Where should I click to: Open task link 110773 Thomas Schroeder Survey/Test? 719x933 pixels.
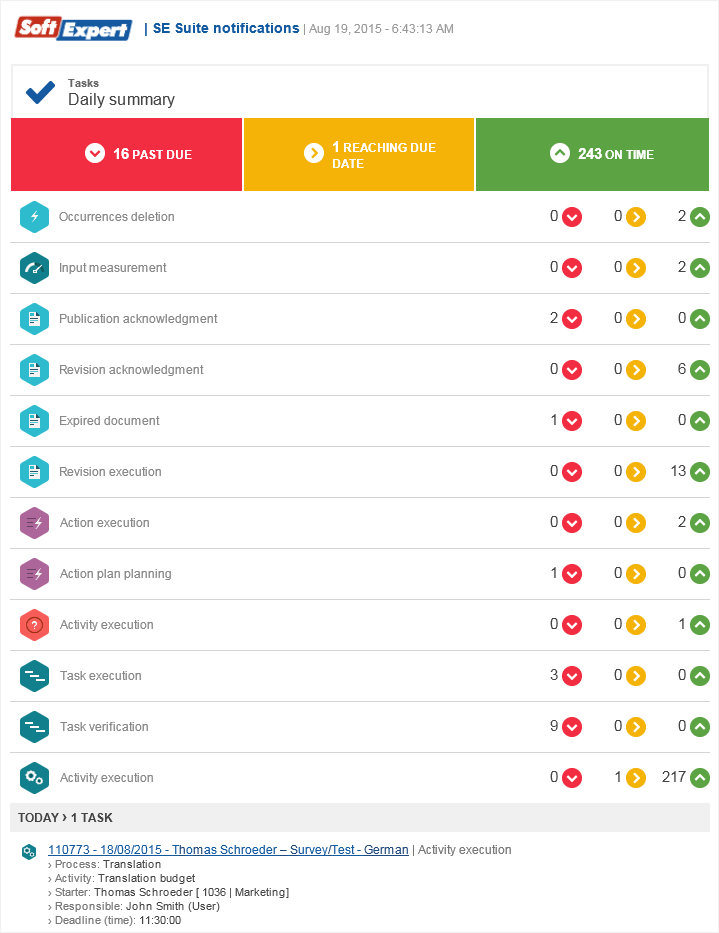pyautogui.click(x=228, y=850)
